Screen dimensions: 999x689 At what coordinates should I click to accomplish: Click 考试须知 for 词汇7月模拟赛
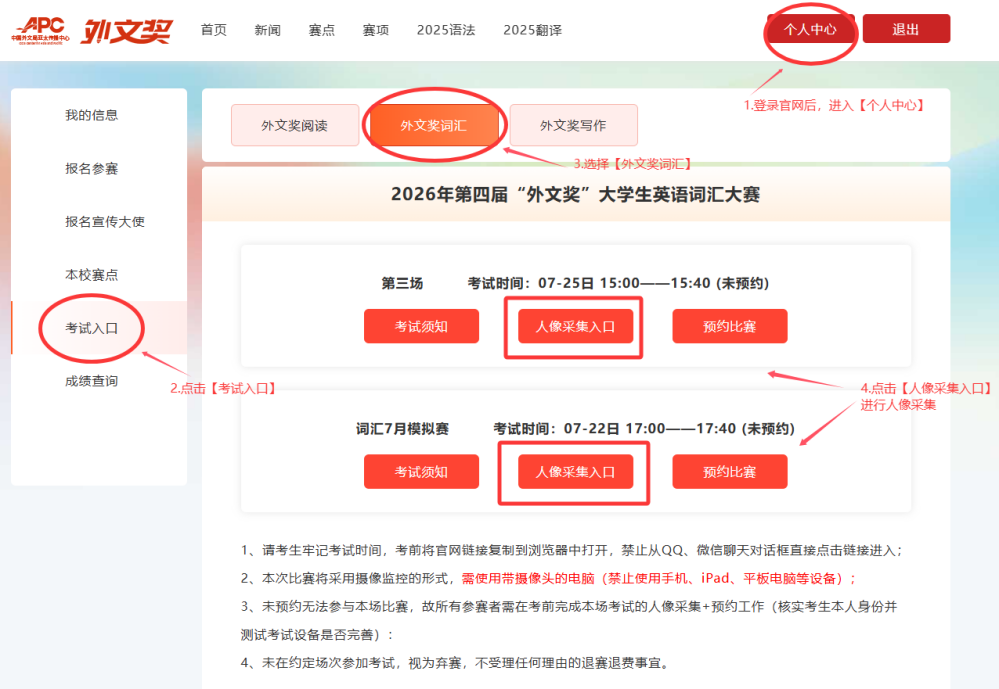tap(421, 472)
